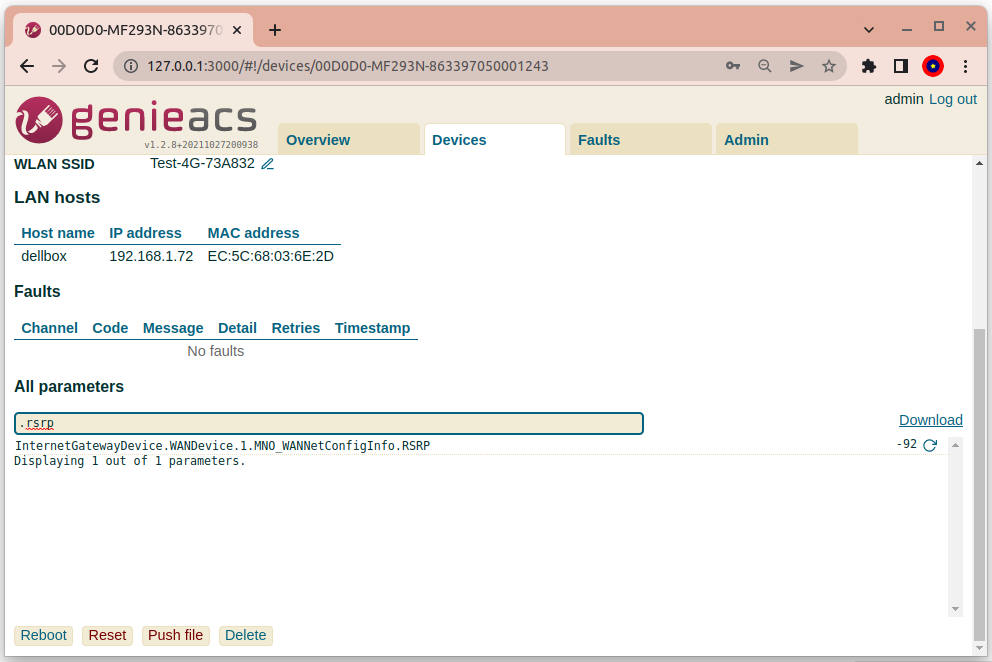Switch to the Admin tab

[x=746, y=140]
